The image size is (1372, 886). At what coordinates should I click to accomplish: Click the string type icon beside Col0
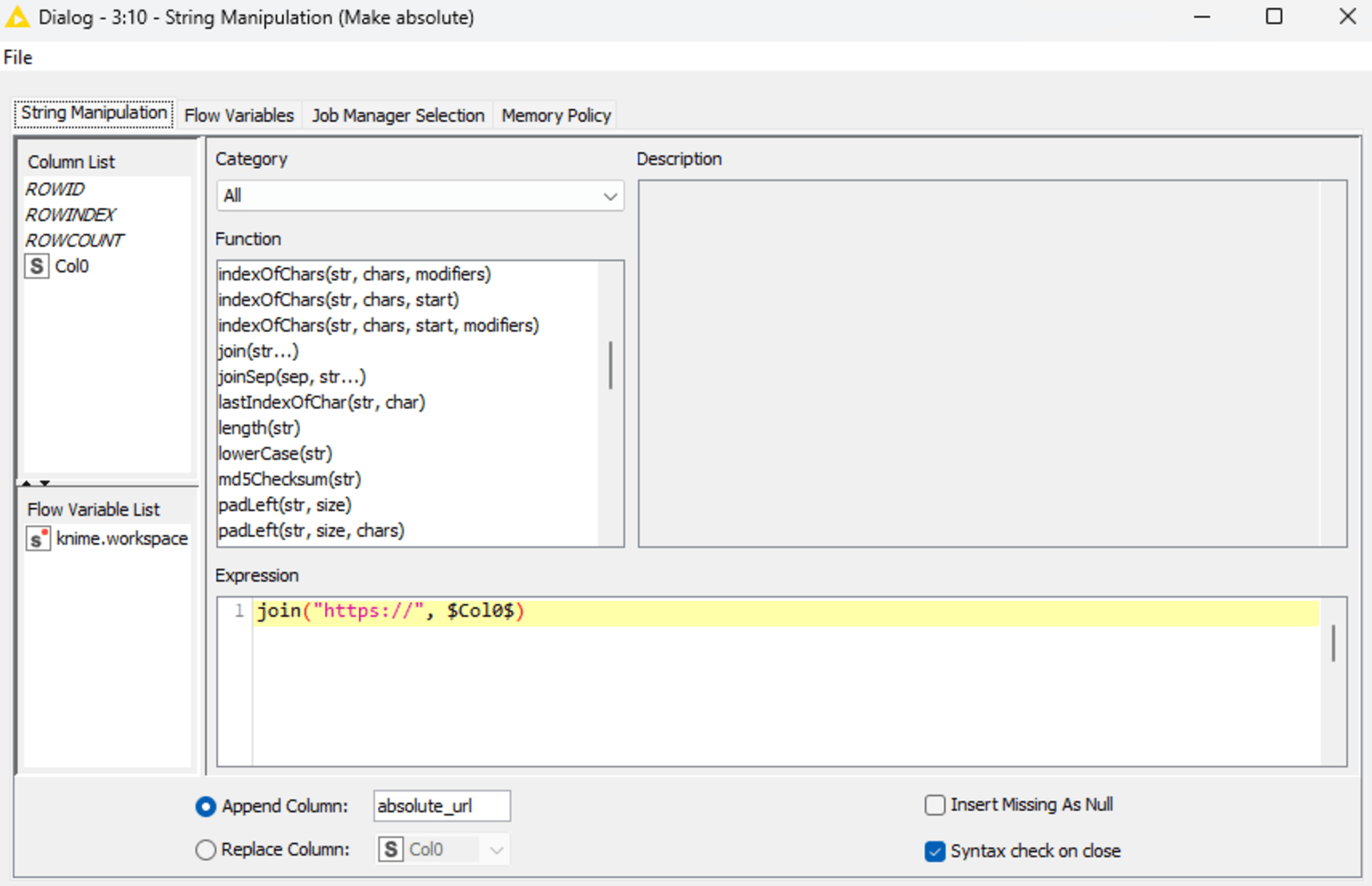coord(37,266)
